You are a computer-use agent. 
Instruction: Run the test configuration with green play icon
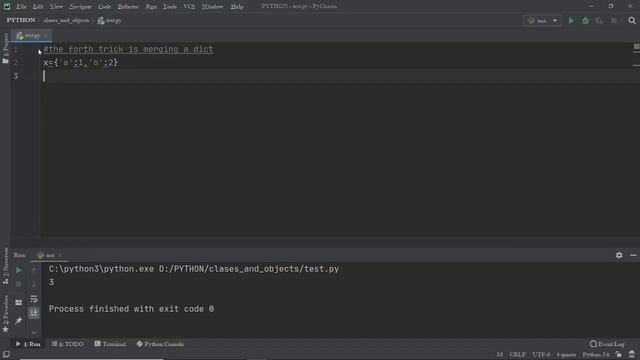tap(571, 20)
